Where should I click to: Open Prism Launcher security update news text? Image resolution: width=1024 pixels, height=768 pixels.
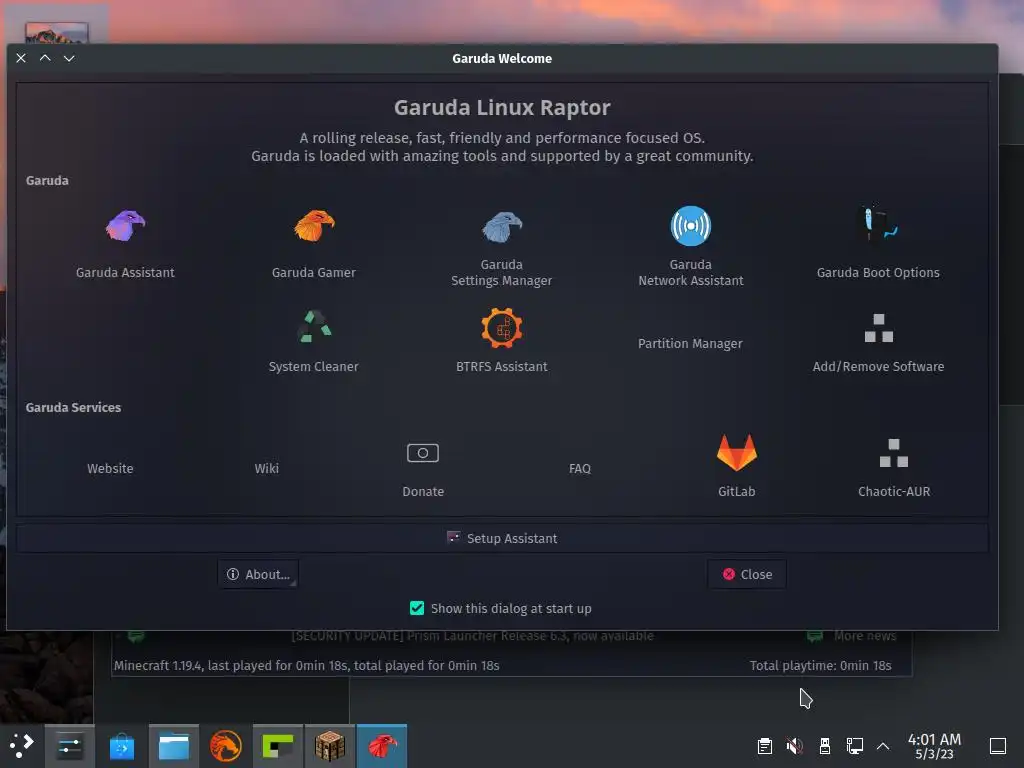pos(472,635)
